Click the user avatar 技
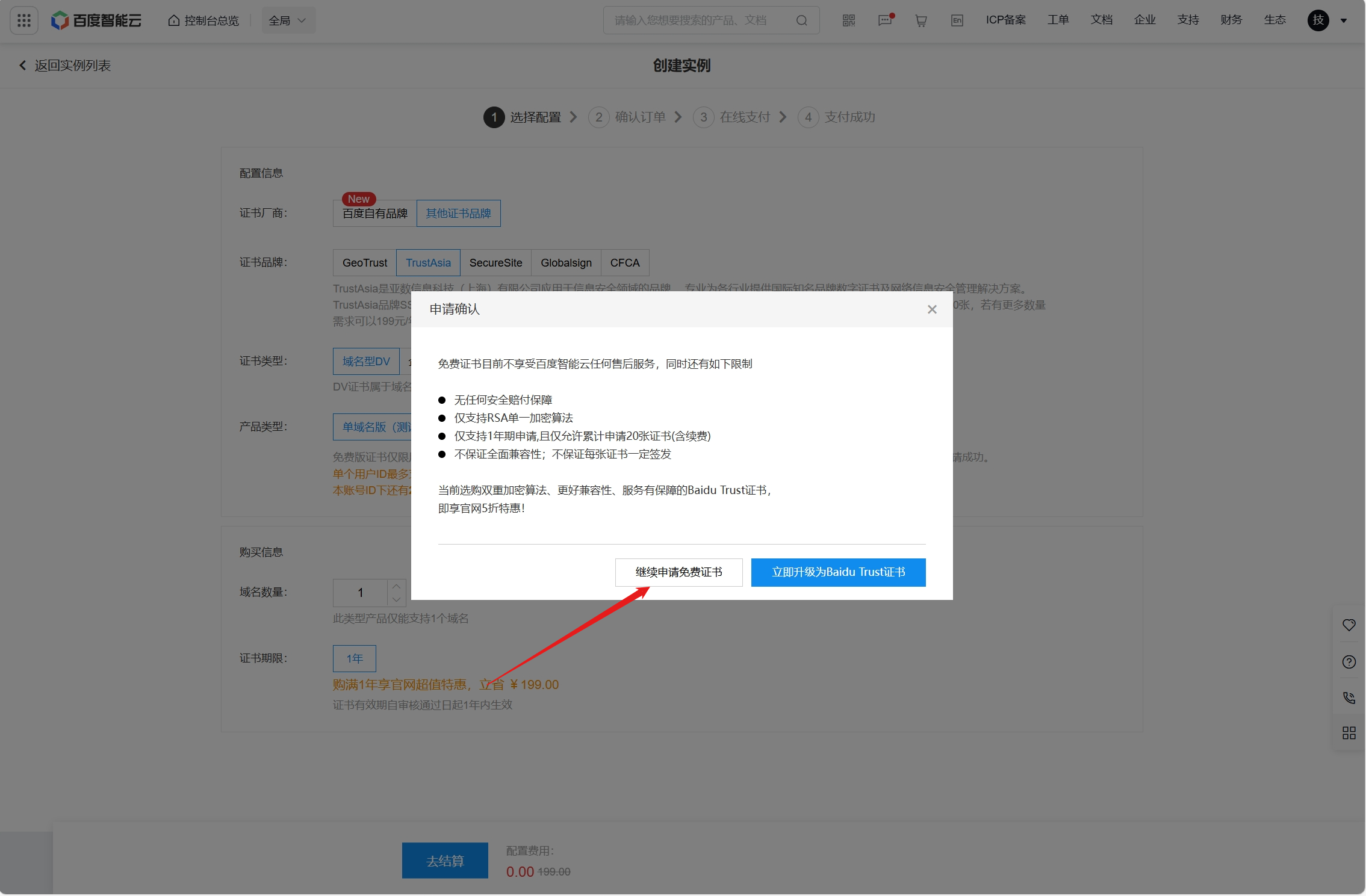The image size is (1366, 896). click(x=1318, y=20)
